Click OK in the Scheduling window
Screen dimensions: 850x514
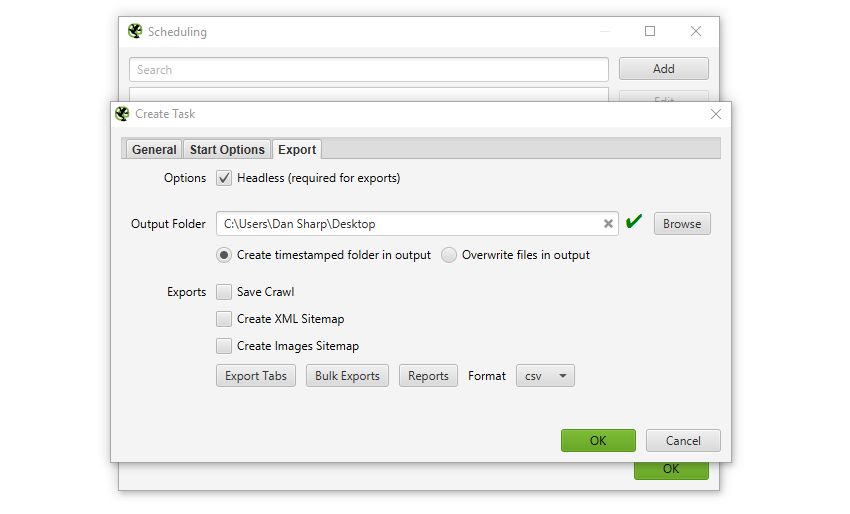point(671,471)
